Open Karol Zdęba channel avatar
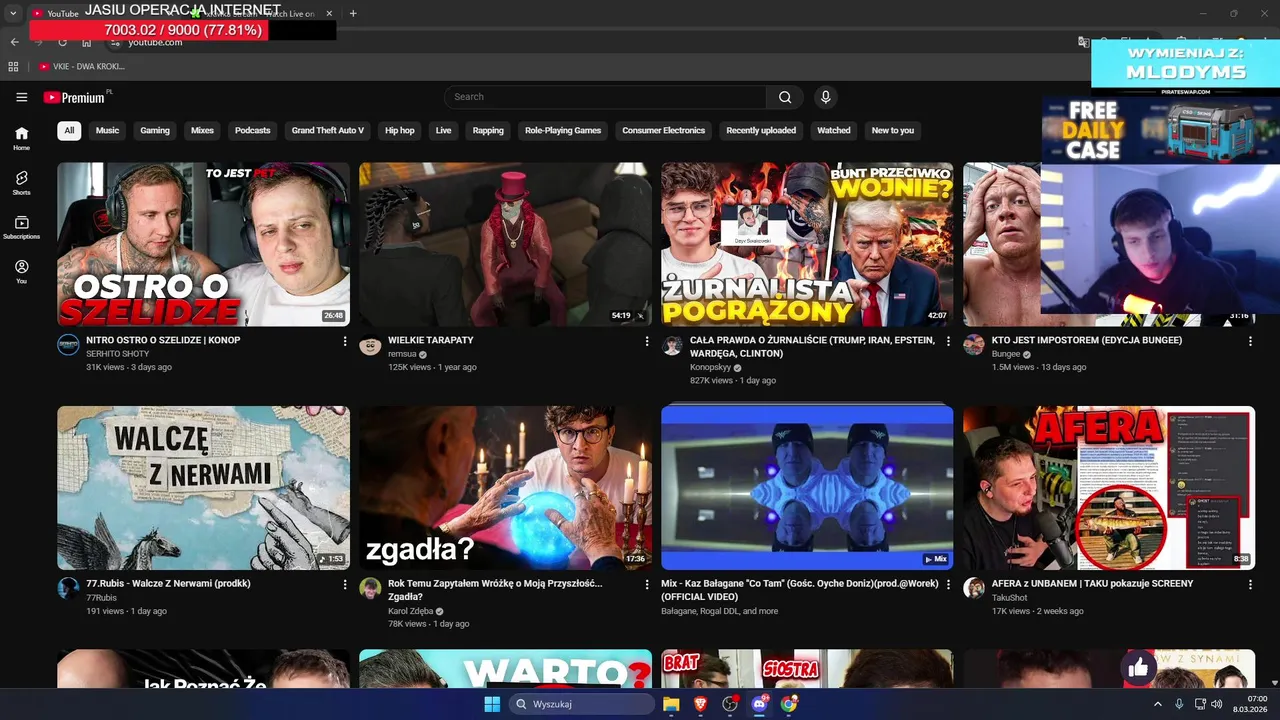Screen dimensions: 1280x720 coord(370,589)
